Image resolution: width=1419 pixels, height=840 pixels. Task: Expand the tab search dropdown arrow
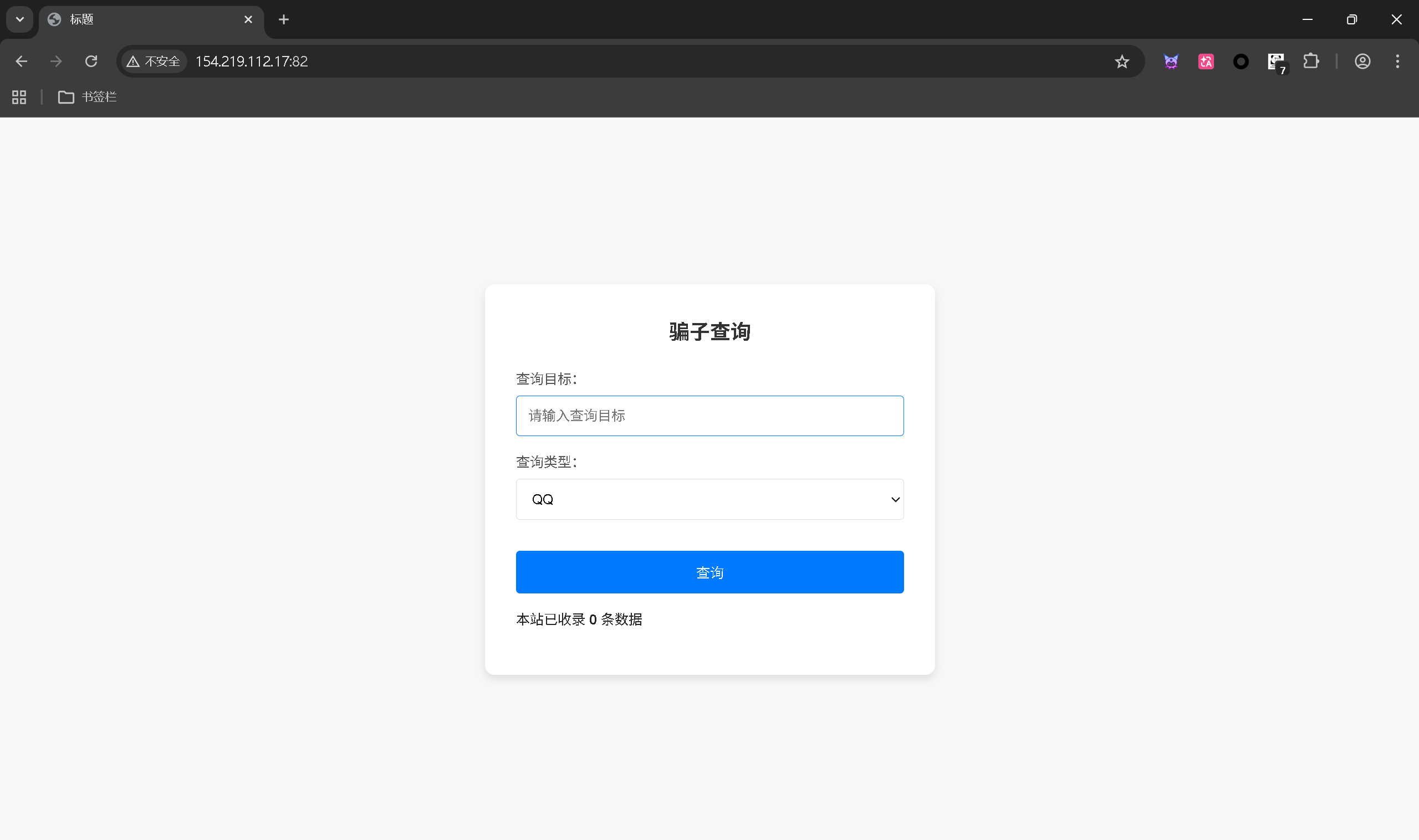(x=20, y=19)
